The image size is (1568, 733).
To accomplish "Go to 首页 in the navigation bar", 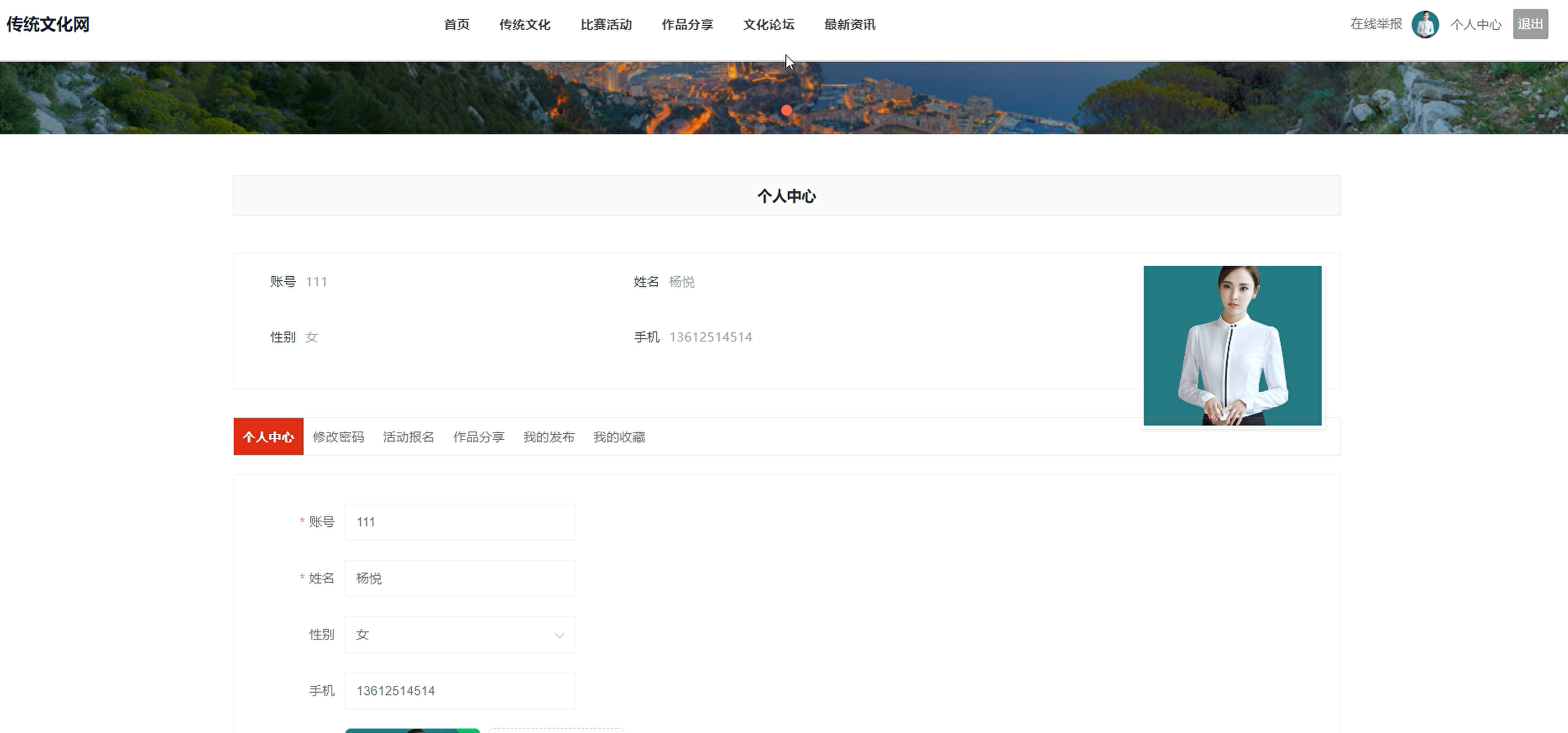I will click(x=457, y=24).
